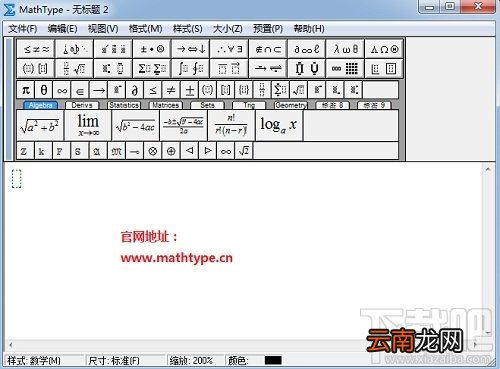Screen dimensions: 500x369
Task: Open the underbar and overbar templates palette
Action: (229, 69)
